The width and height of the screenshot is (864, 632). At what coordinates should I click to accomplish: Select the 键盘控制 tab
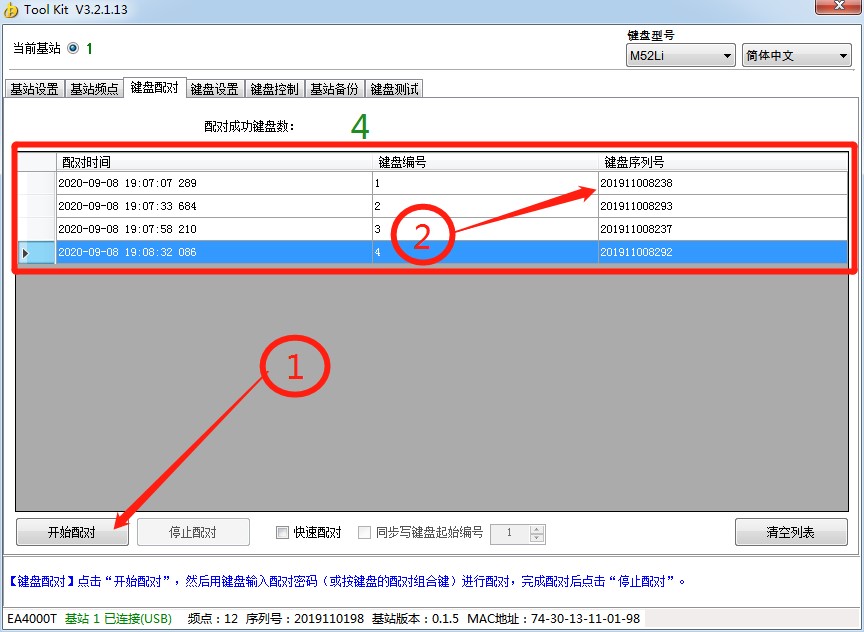coord(274,89)
